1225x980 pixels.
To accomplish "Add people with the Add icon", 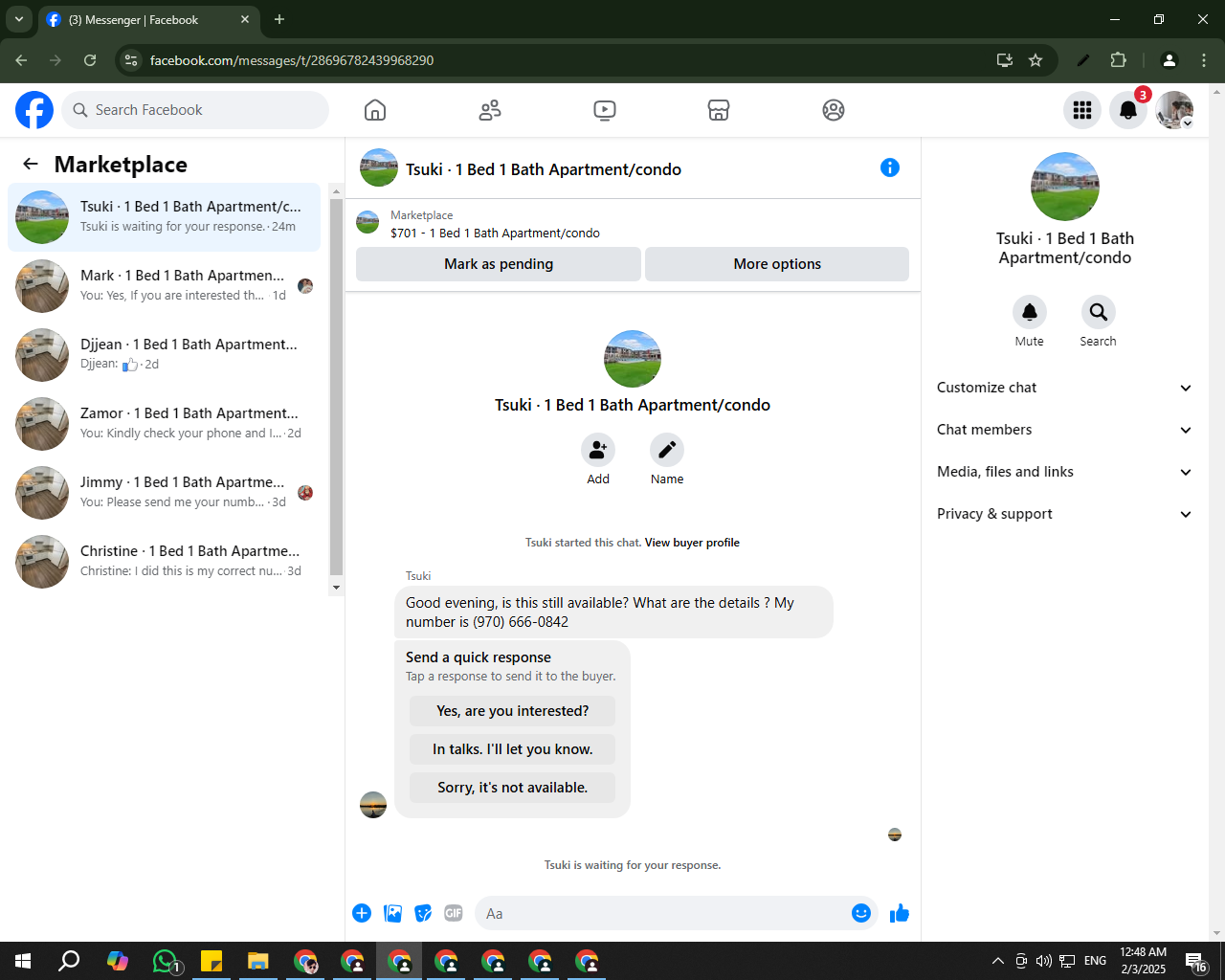I will tap(598, 450).
